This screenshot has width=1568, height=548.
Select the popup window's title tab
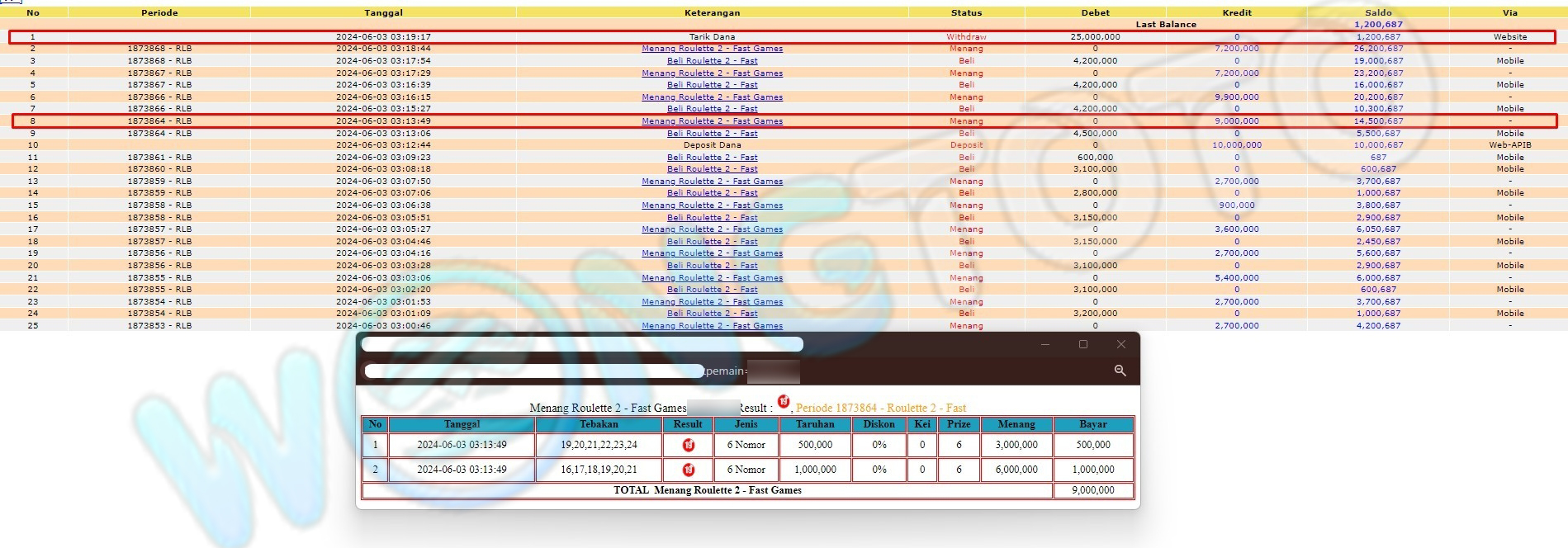[581, 344]
